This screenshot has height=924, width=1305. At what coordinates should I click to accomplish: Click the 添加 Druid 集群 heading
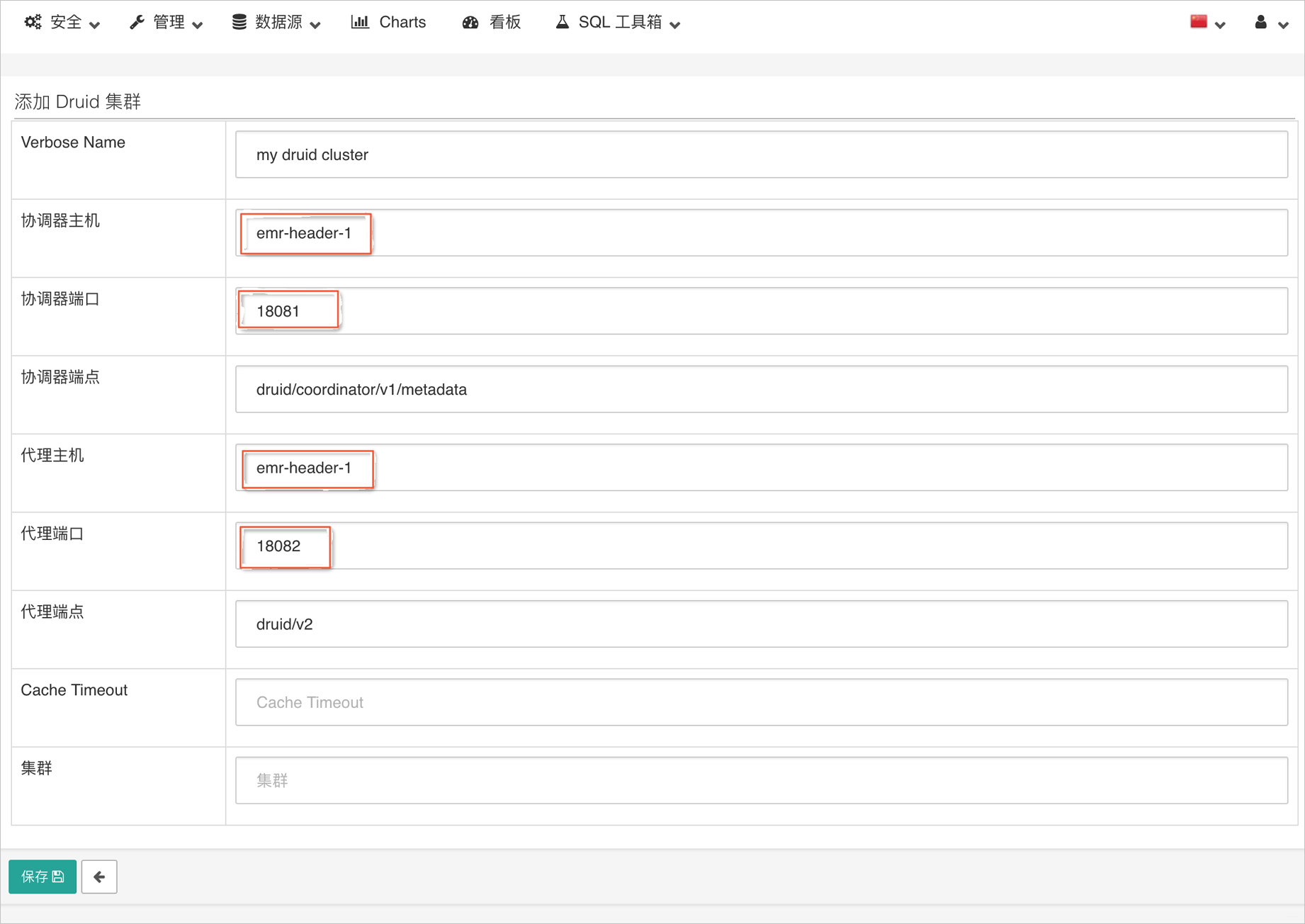pyautogui.click(x=78, y=102)
